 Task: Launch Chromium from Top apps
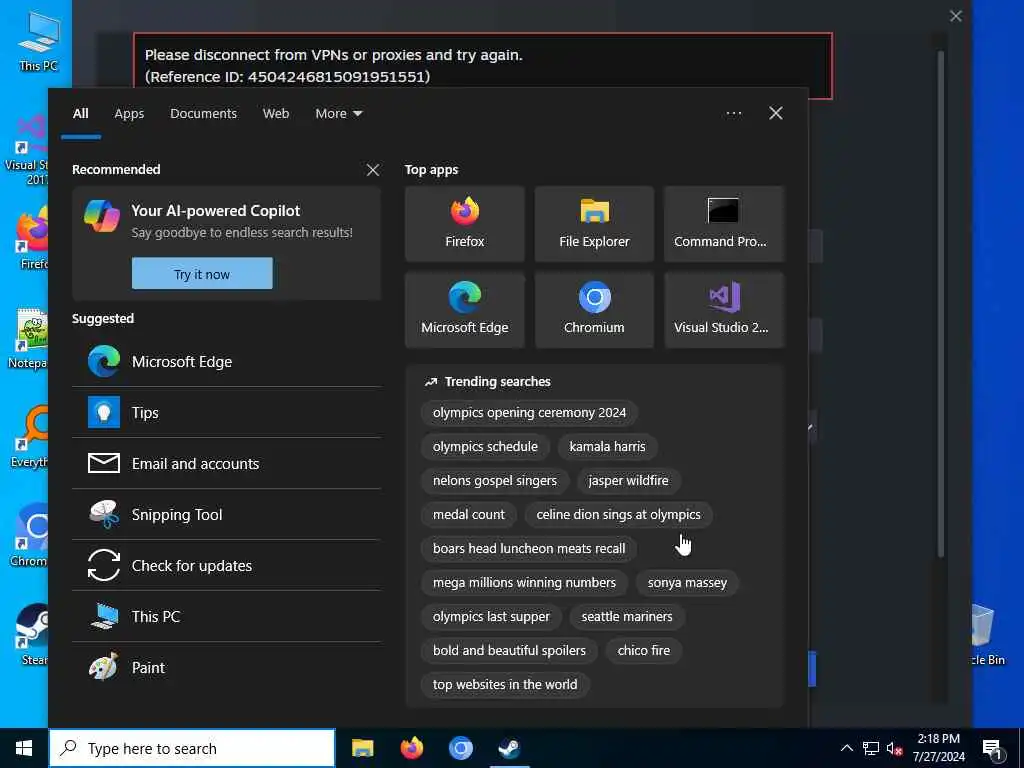[x=594, y=310]
